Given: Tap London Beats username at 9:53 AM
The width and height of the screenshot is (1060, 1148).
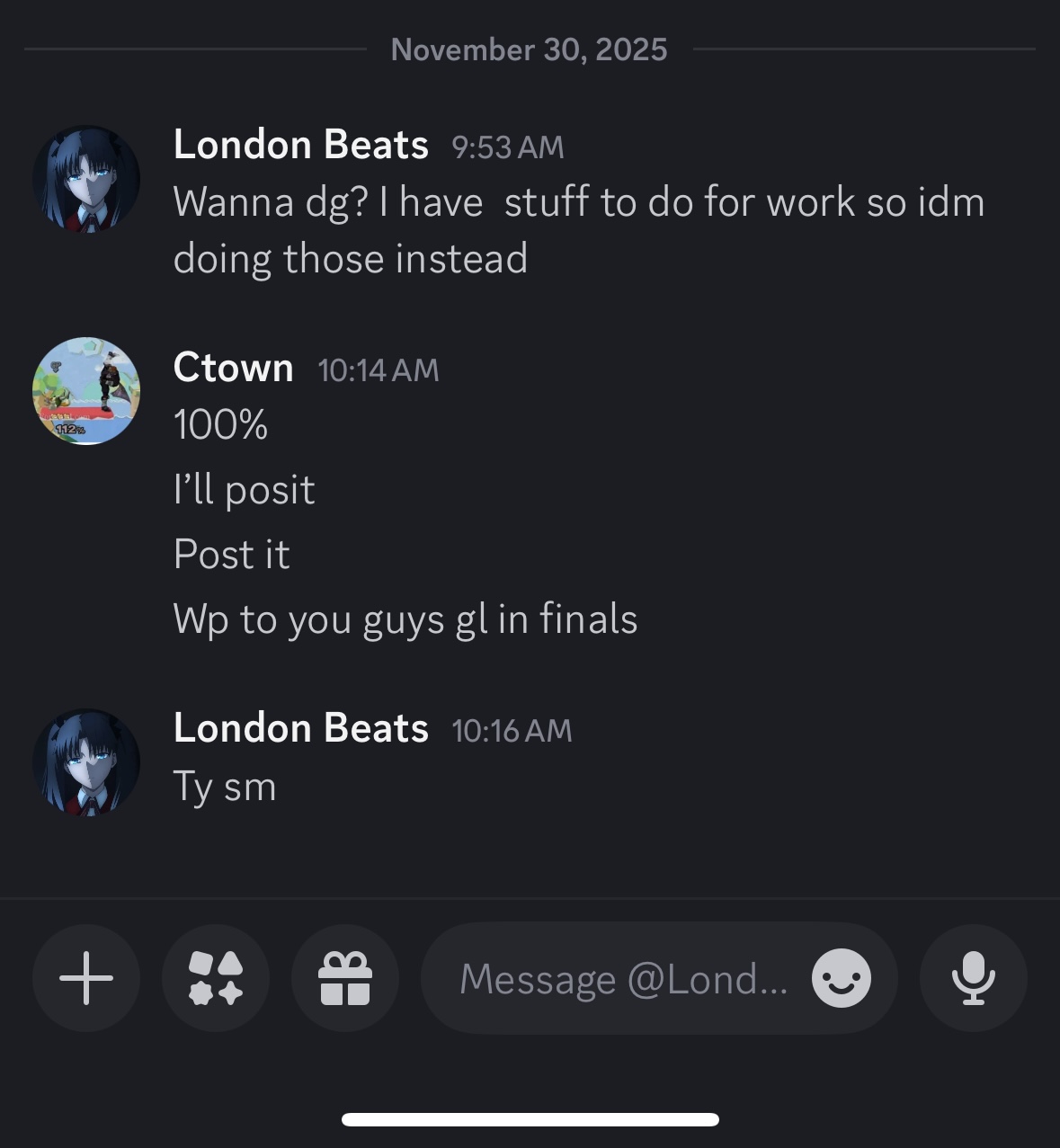Looking at the screenshot, I should pyautogui.click(x=300, y=145).
